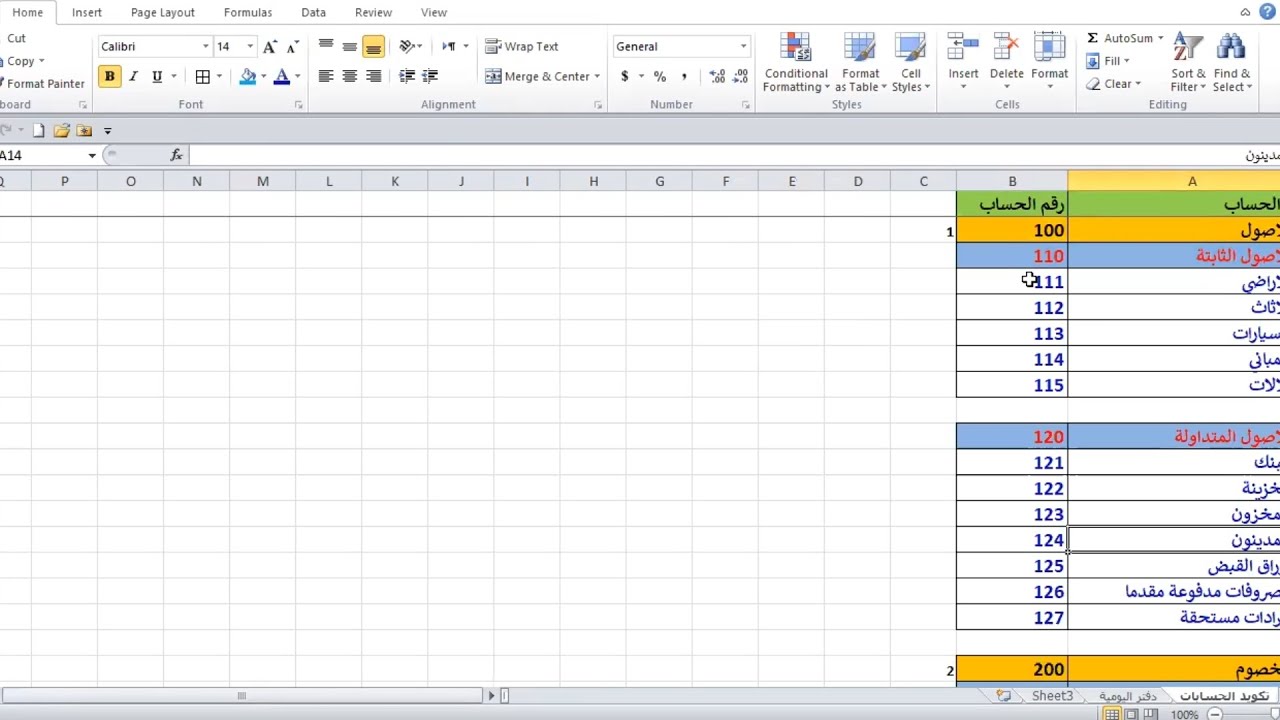Screen dimensions: 1280x720
Task: Open the Insert tab
Action: click(87, 12)
